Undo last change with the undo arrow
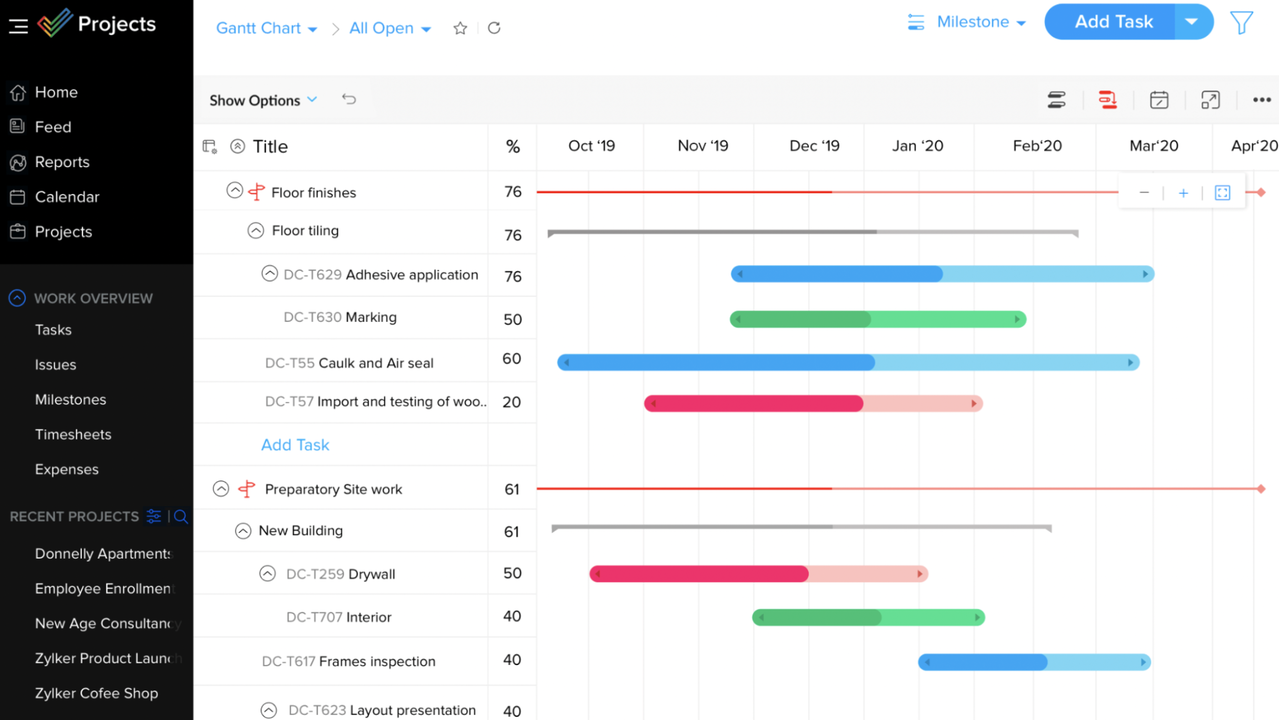Image resolution: width=1279 pixels, height=720 pixels. coord(349,99)
